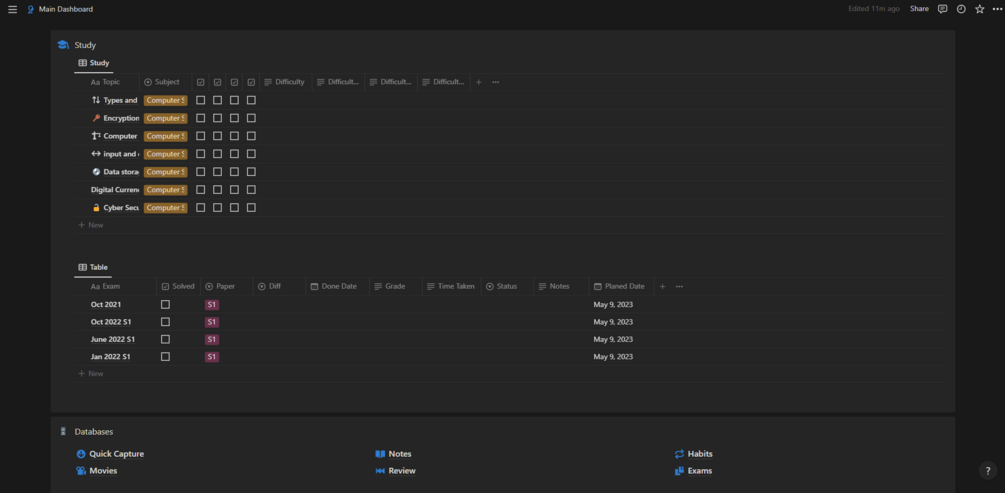This screenshot has height=493, width=1005.
Task: Select the Table view tab
Action: coord(93,267)
